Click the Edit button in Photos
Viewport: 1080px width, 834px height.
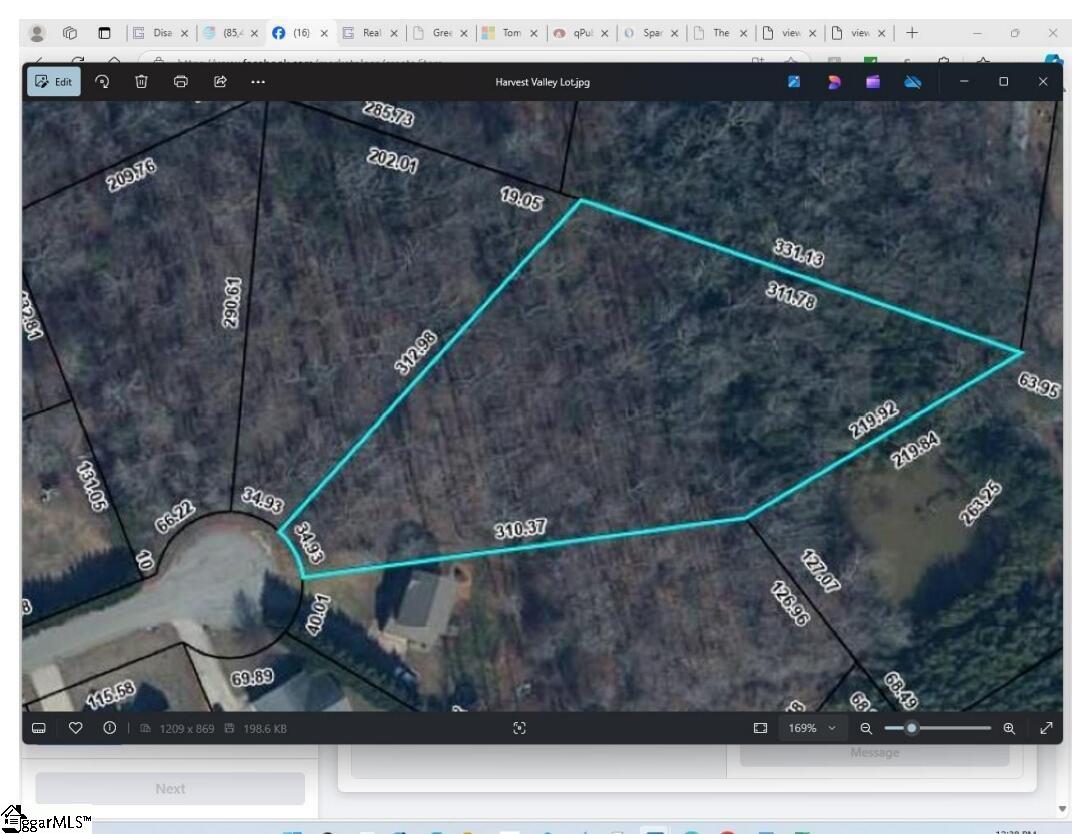pos(54,81)
